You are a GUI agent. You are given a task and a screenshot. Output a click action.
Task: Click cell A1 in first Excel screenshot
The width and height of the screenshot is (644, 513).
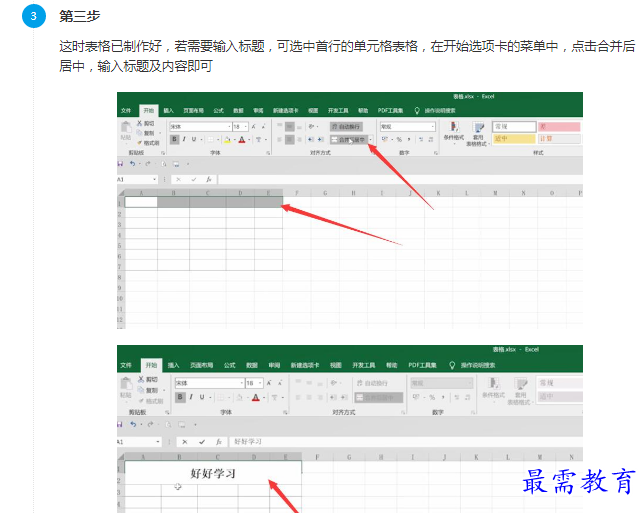pyautogui.click(x=141, y=202)
